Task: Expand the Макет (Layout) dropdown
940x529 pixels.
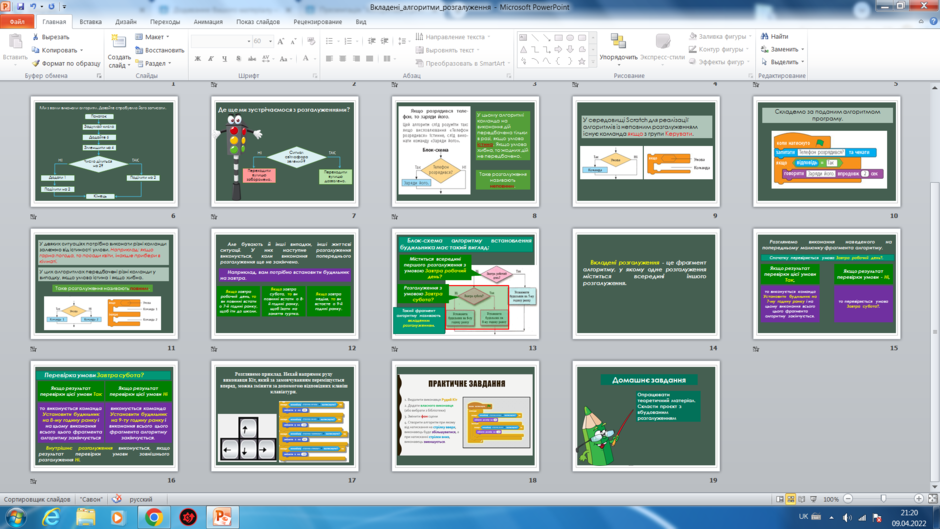Action: pyautogui.click(x=153, y=37)
